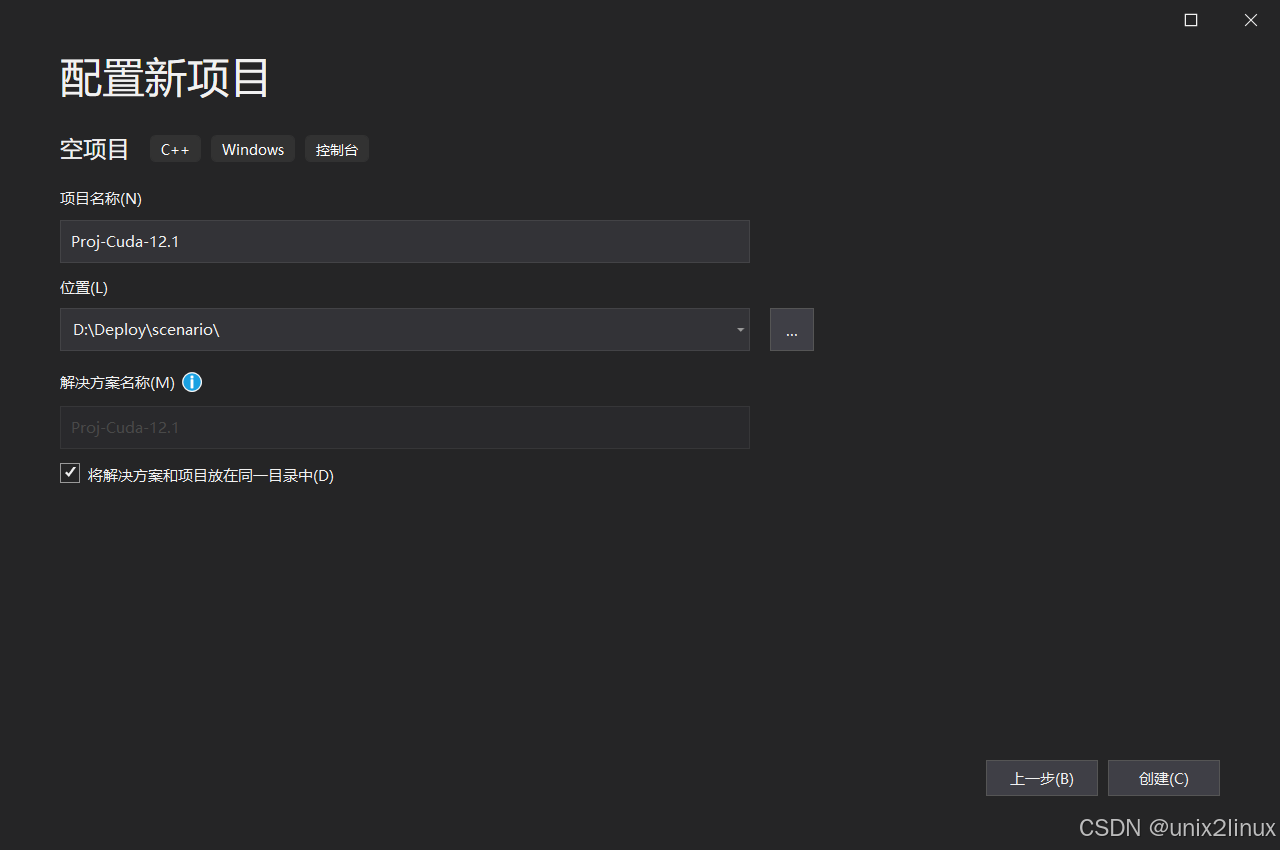Image resolution: width=1280 pixels, height=850 pixels.
Task: Click the disabled solution name field
Action: click(405, 427)
